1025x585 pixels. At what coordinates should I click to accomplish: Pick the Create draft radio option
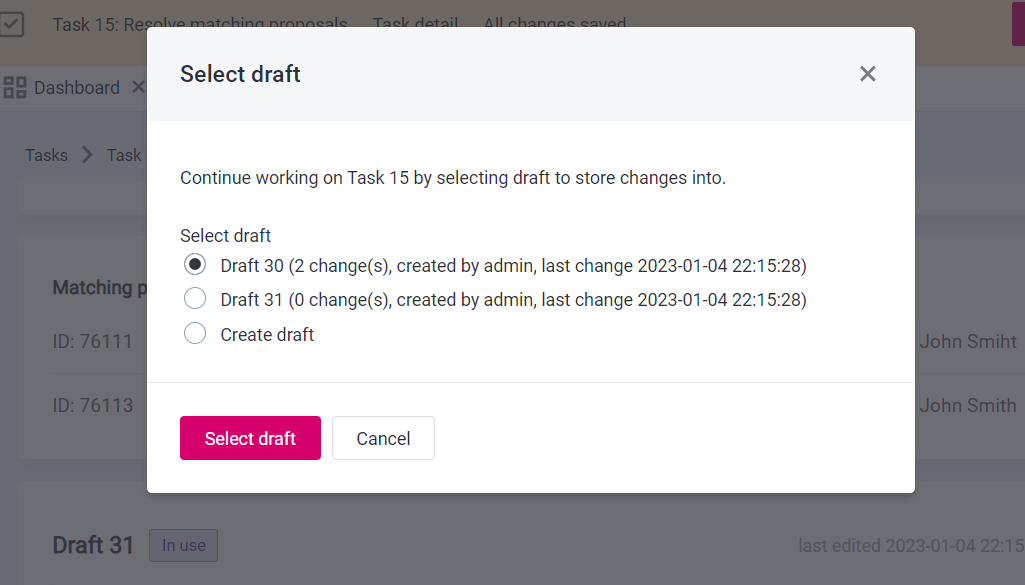click(x=195, y=334)
